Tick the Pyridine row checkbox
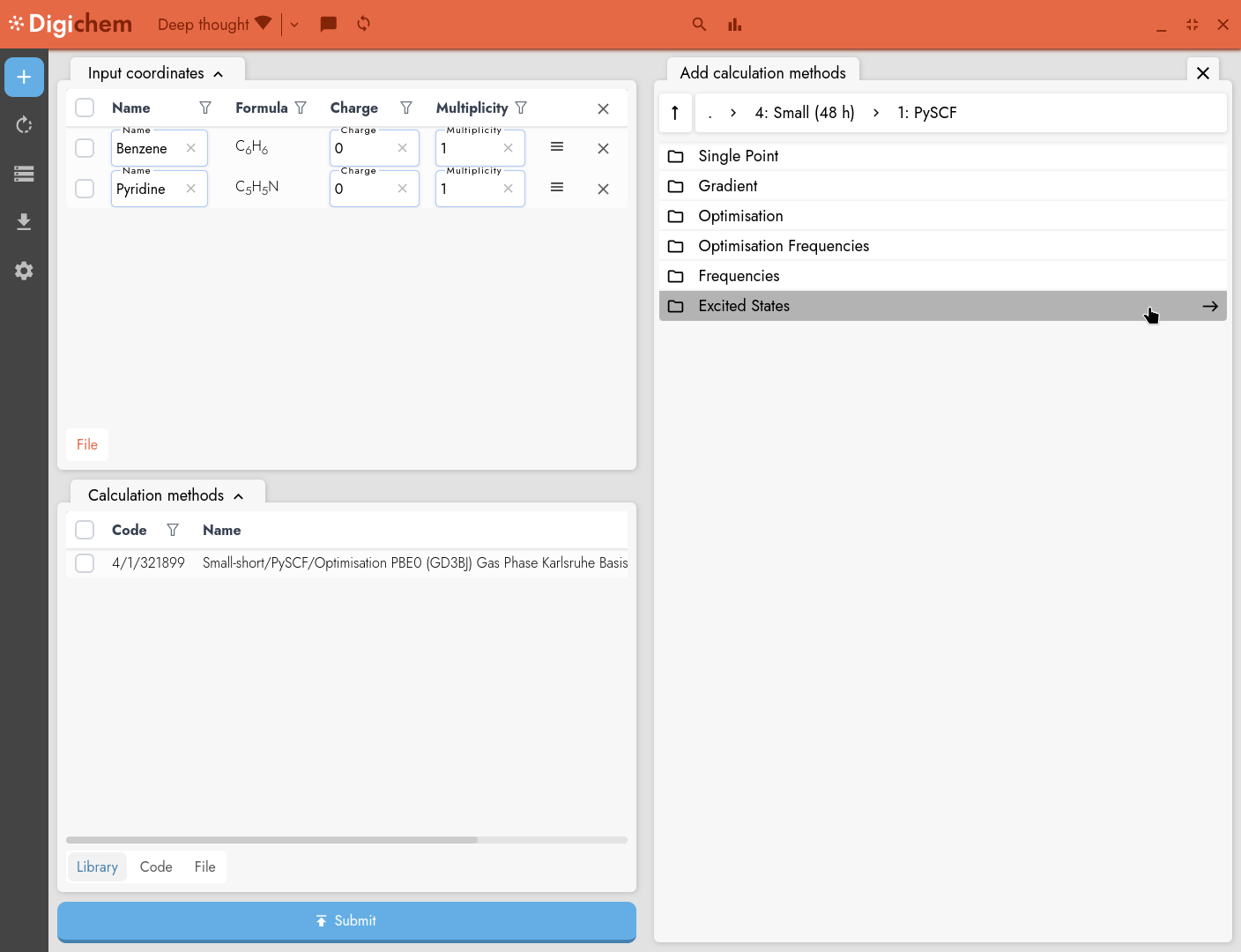This screenshot has width=1241, height=952. [85, 189]
